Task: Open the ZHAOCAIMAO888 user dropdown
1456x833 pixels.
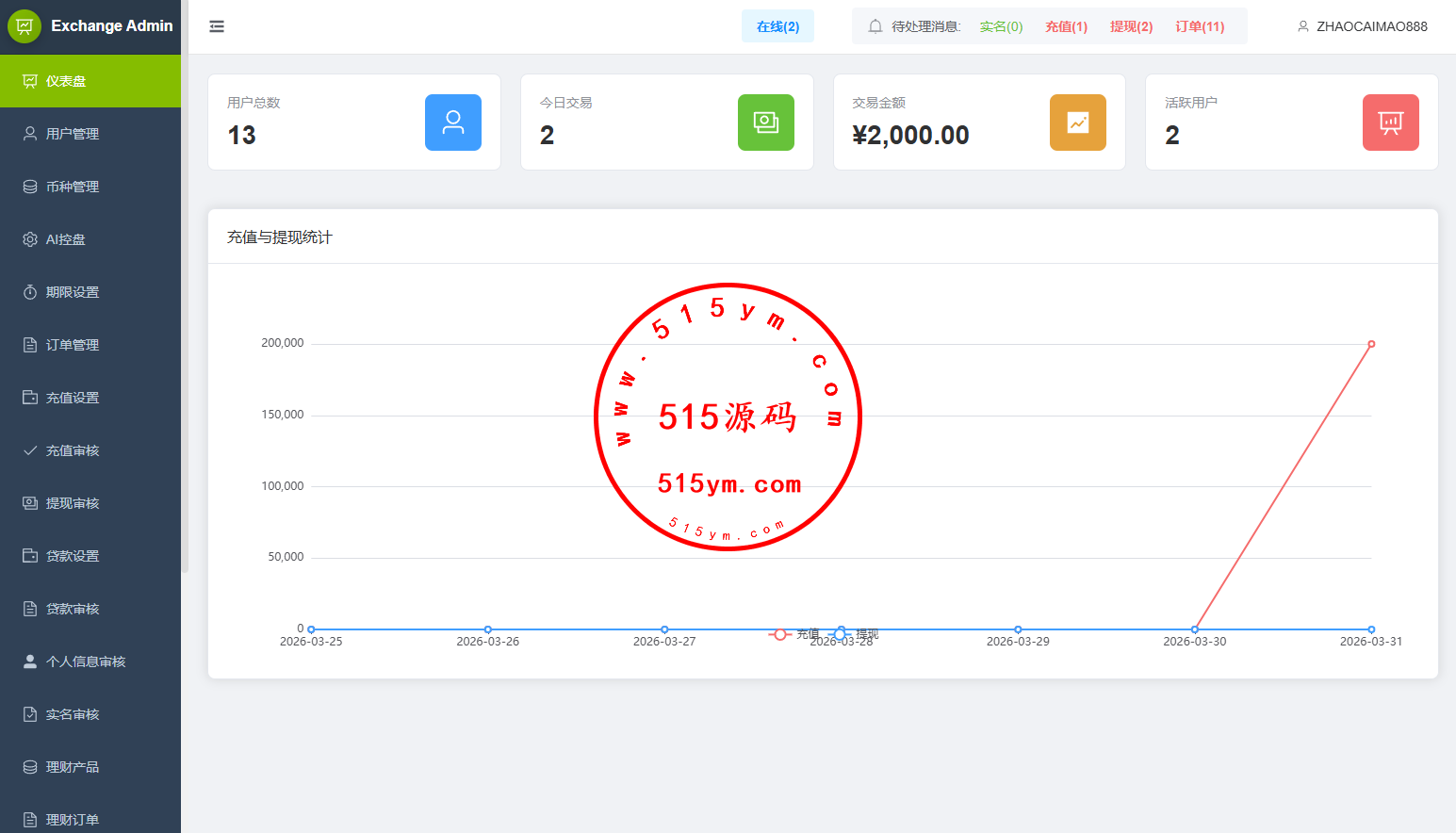Action: tap(1362, 26)
